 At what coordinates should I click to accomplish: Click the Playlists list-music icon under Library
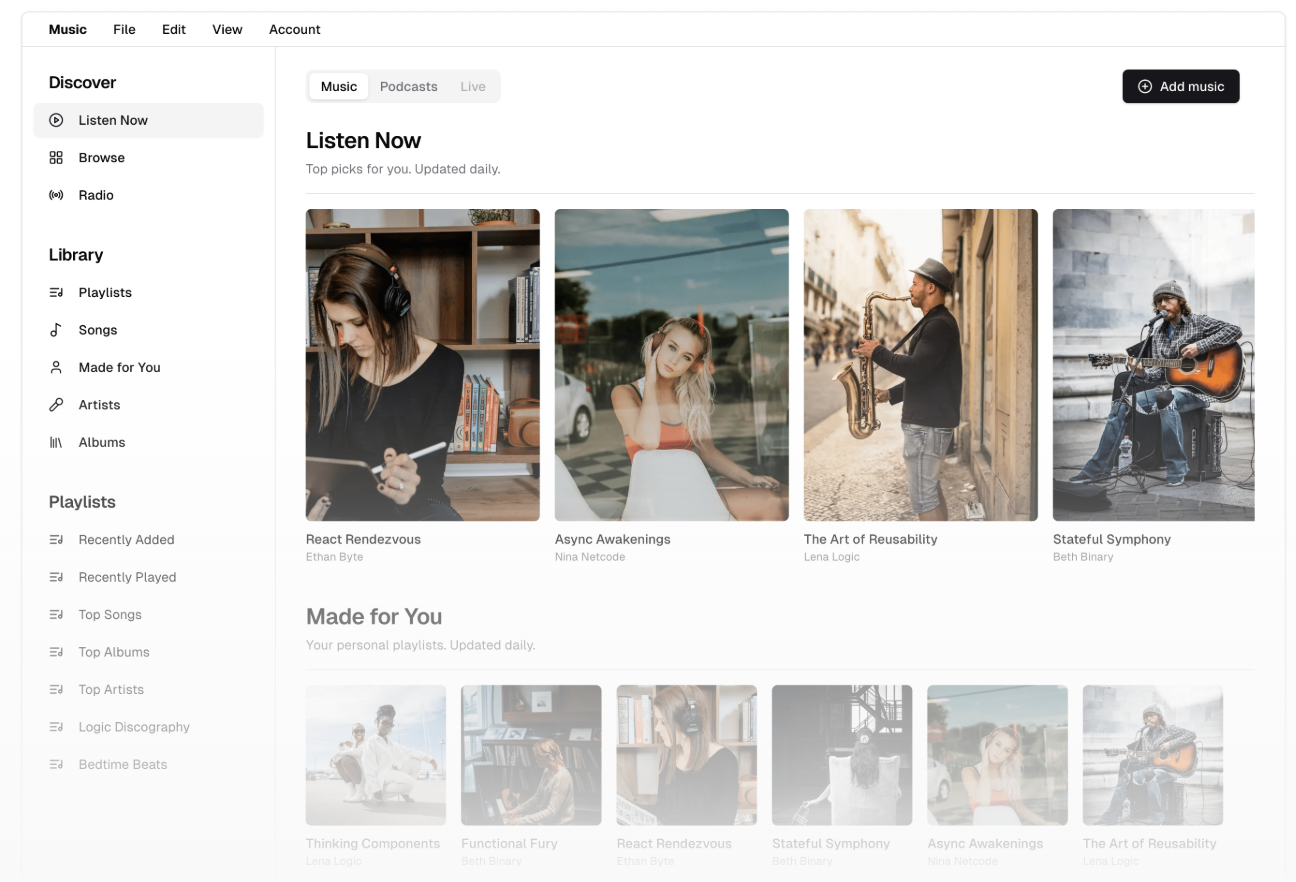[x=56, y=293]
